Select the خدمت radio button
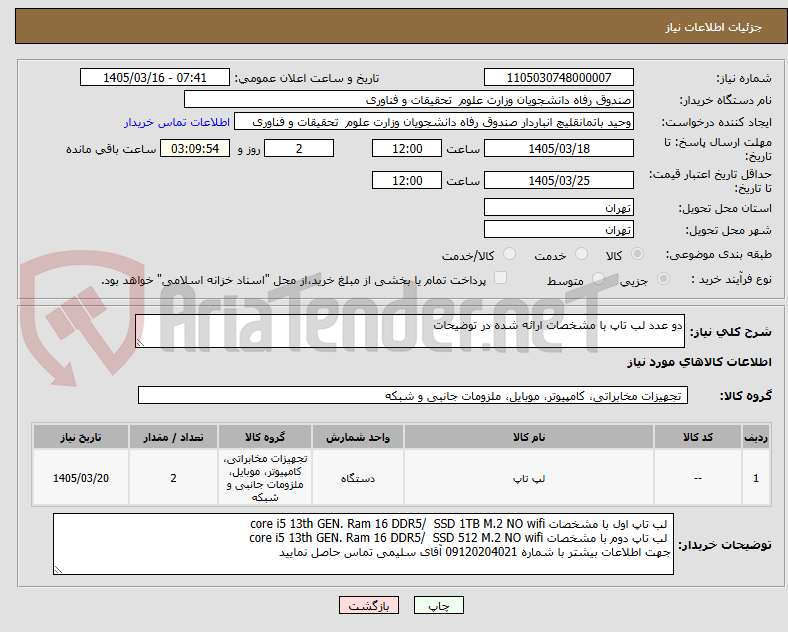The height and width of the screenshot is (632, 788). click(581, 254)
